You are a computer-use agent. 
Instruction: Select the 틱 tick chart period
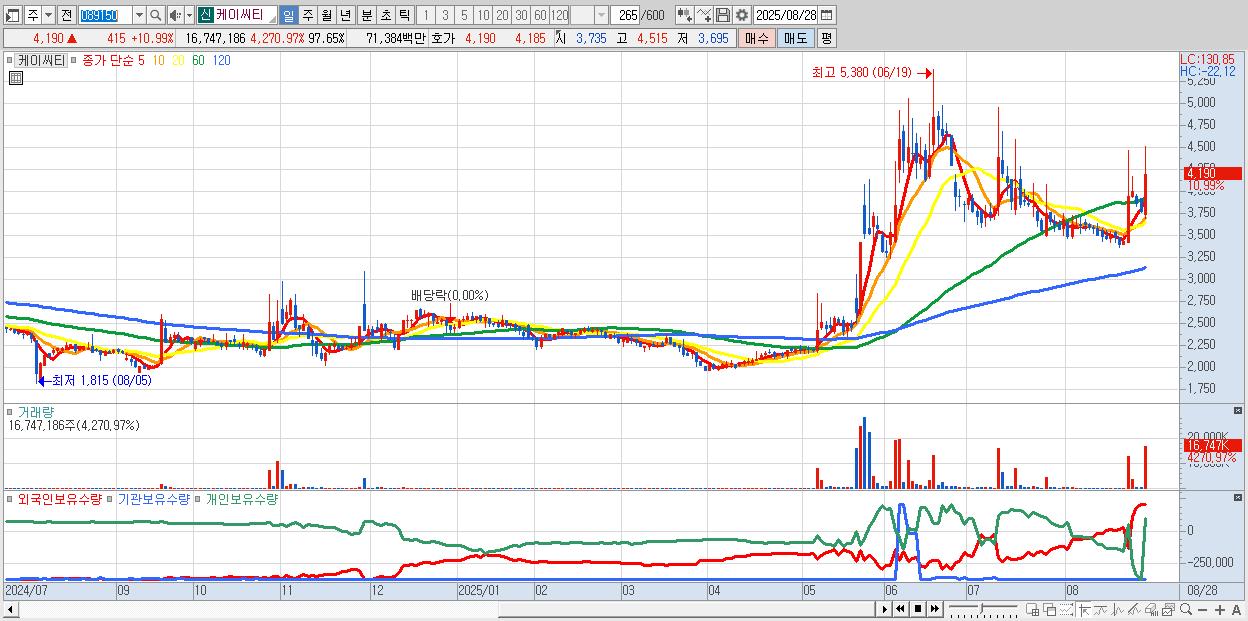click(x=403, y=15)
